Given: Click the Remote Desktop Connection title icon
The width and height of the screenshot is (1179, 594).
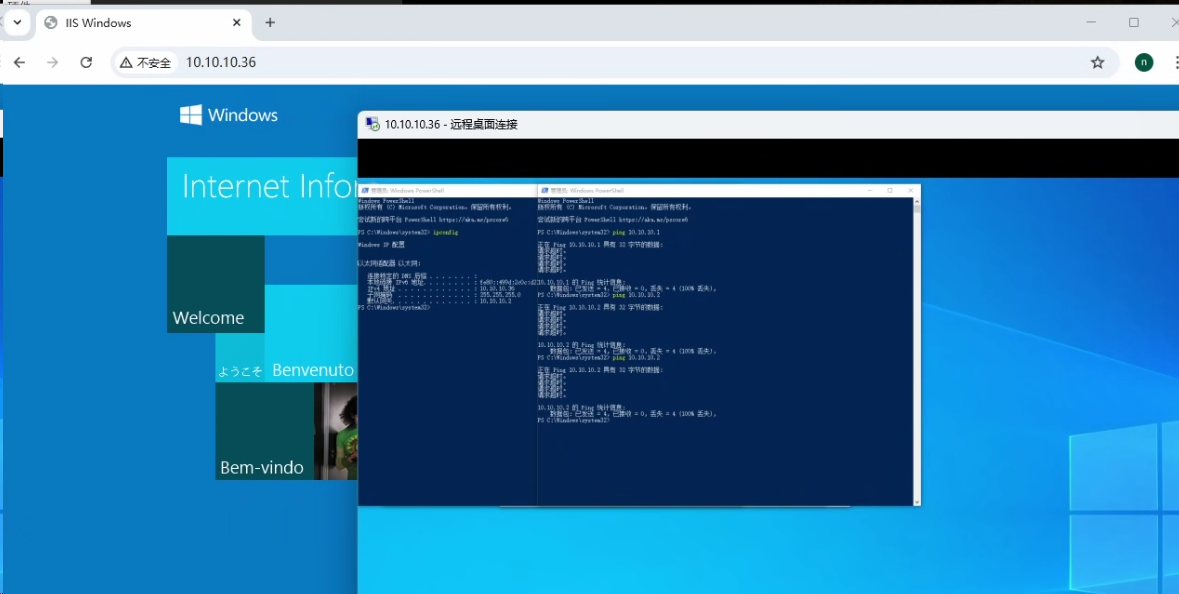Looking at the screenshot, I should pyautogui.click(x=373, y=124).
